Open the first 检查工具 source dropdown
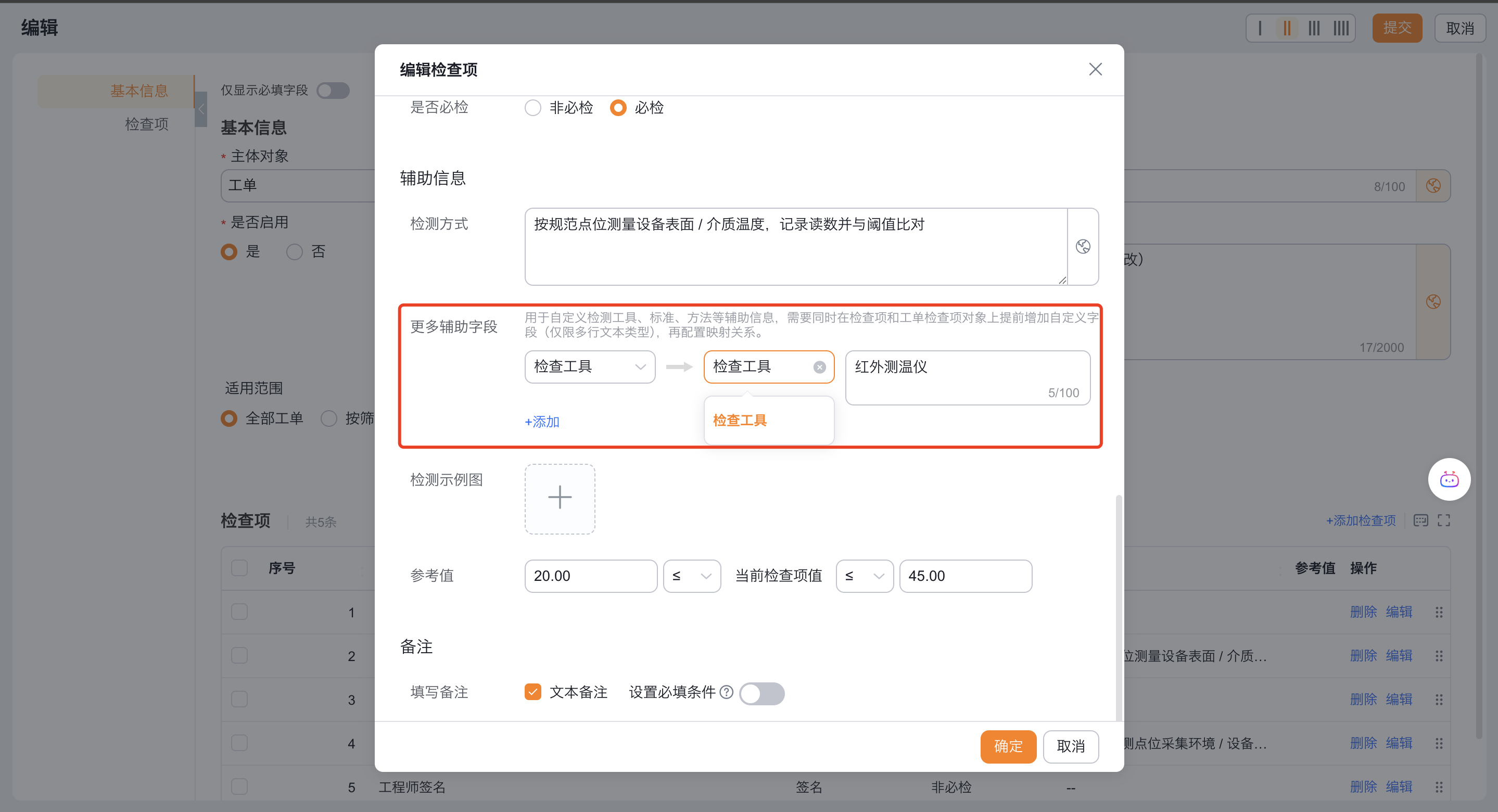Viewport: 1498px width, 812px height. point(589,367)
